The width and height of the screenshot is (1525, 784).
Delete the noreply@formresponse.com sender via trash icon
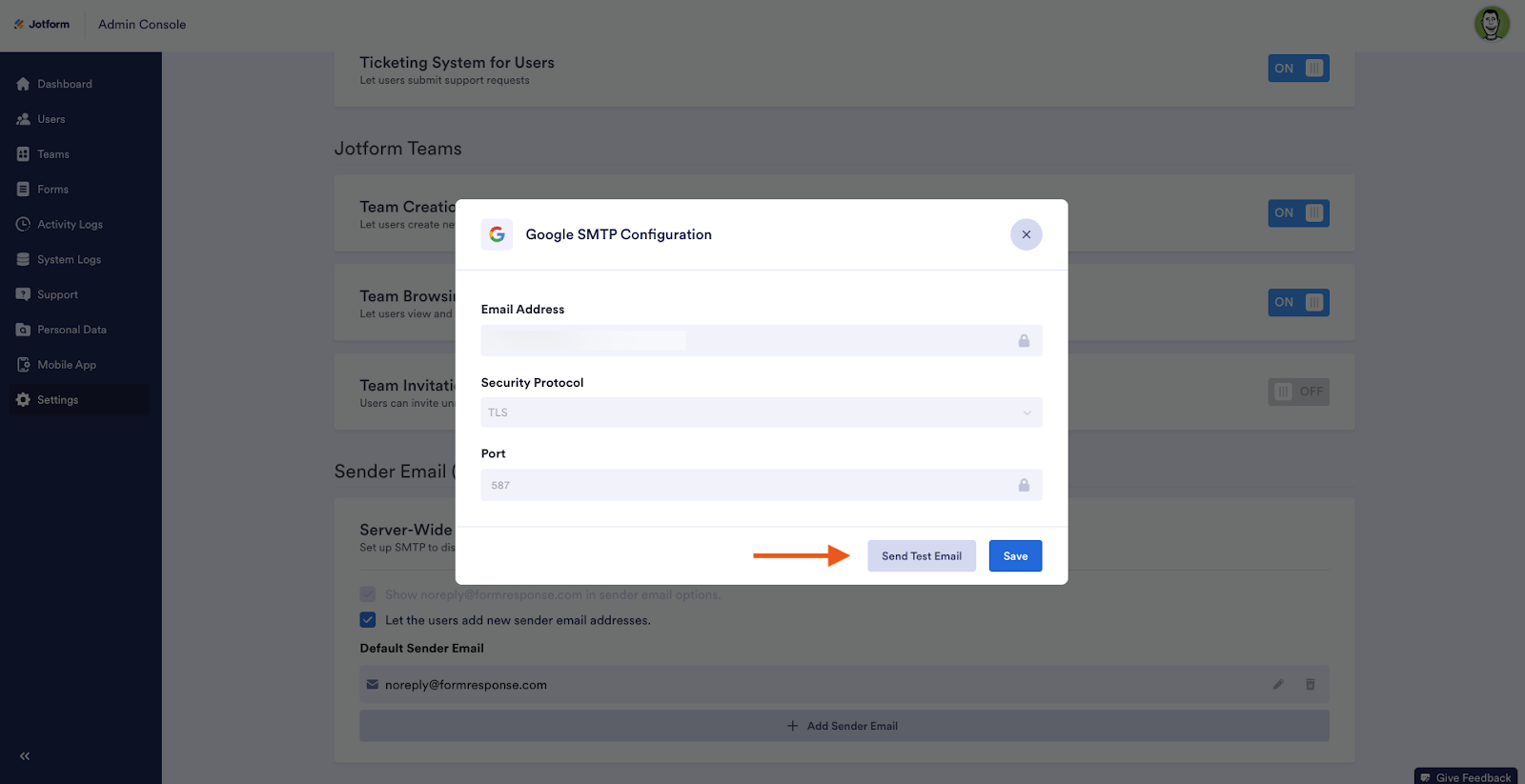1311,684
